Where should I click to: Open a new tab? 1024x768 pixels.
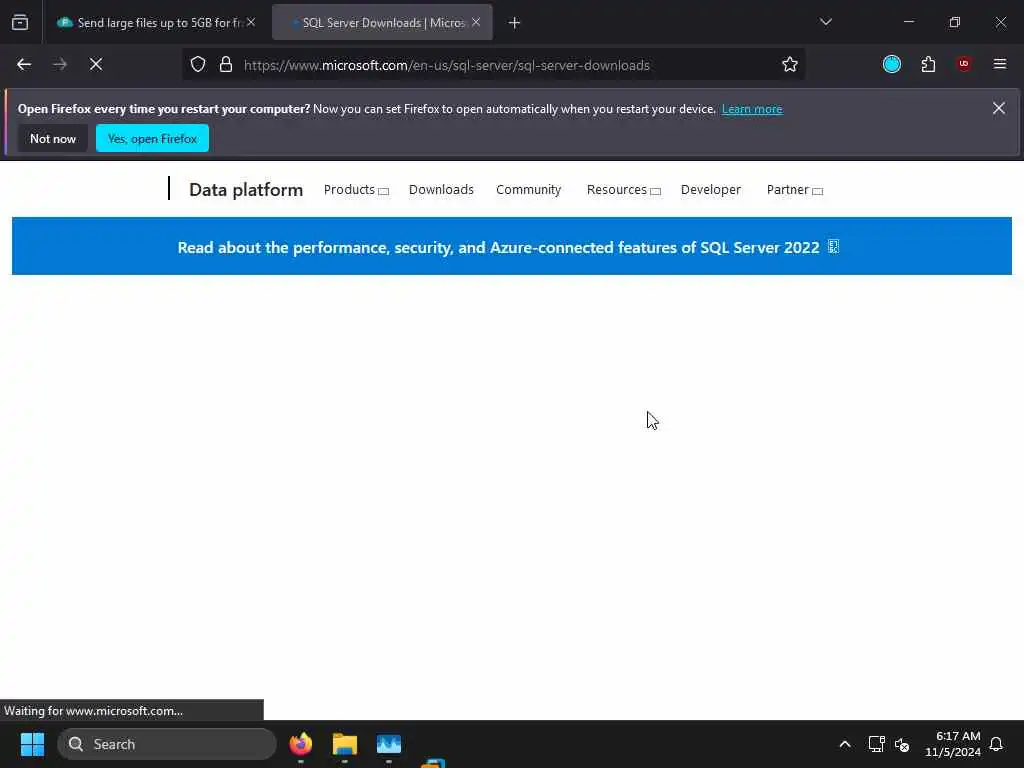coord(514,23)
